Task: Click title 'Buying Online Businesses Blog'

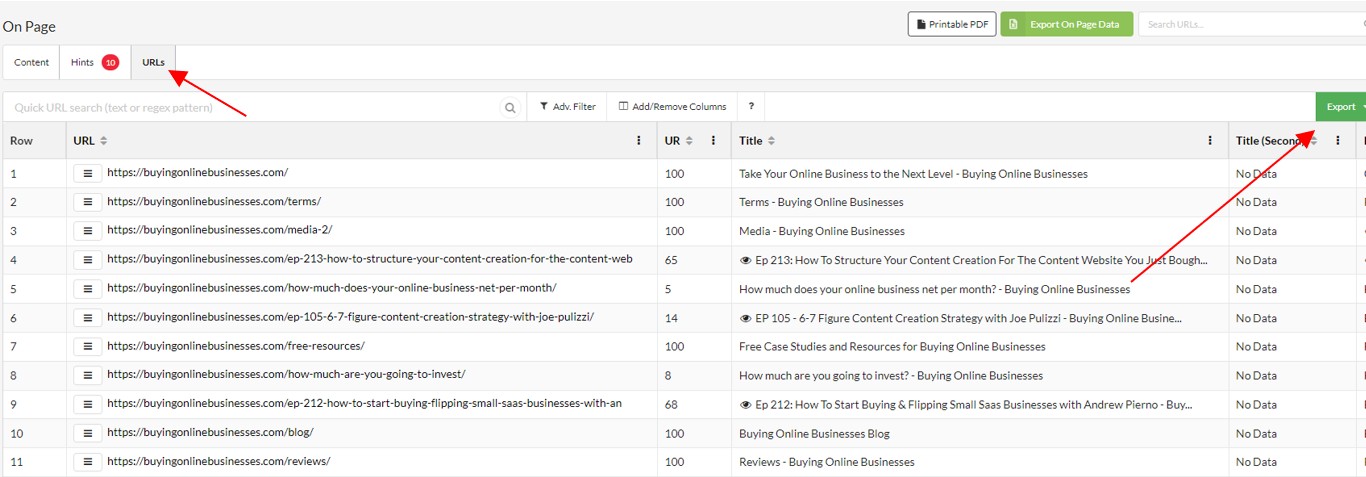Action: tap(814, 434)
